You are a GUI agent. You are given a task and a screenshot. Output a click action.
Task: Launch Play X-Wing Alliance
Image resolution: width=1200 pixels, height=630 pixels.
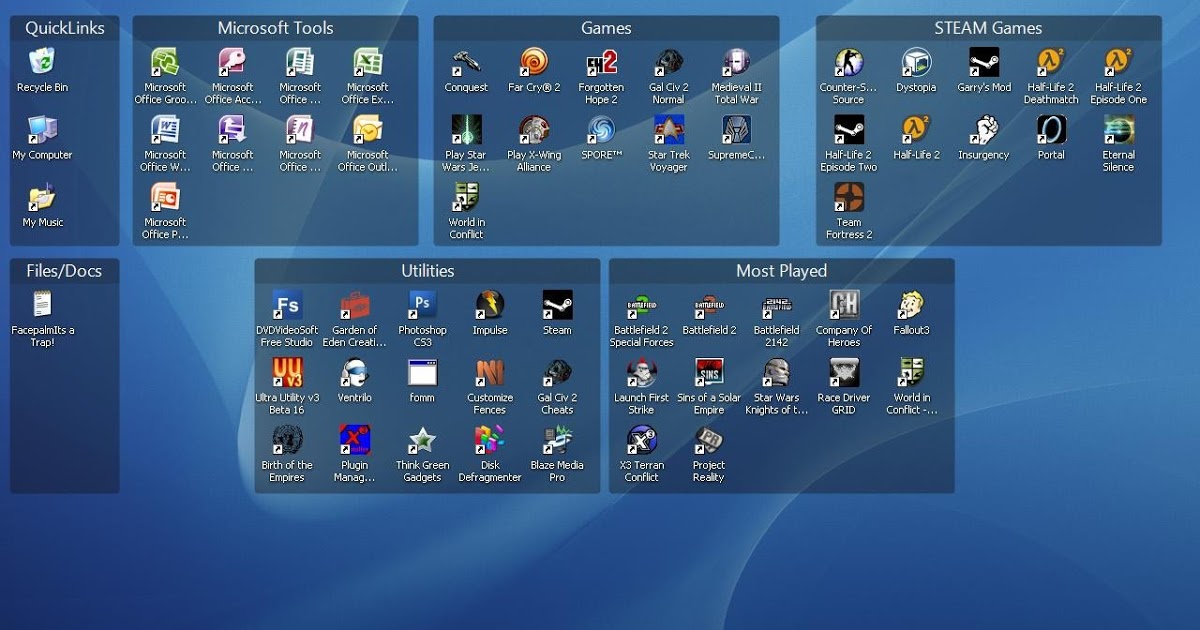tap(534, 130)
